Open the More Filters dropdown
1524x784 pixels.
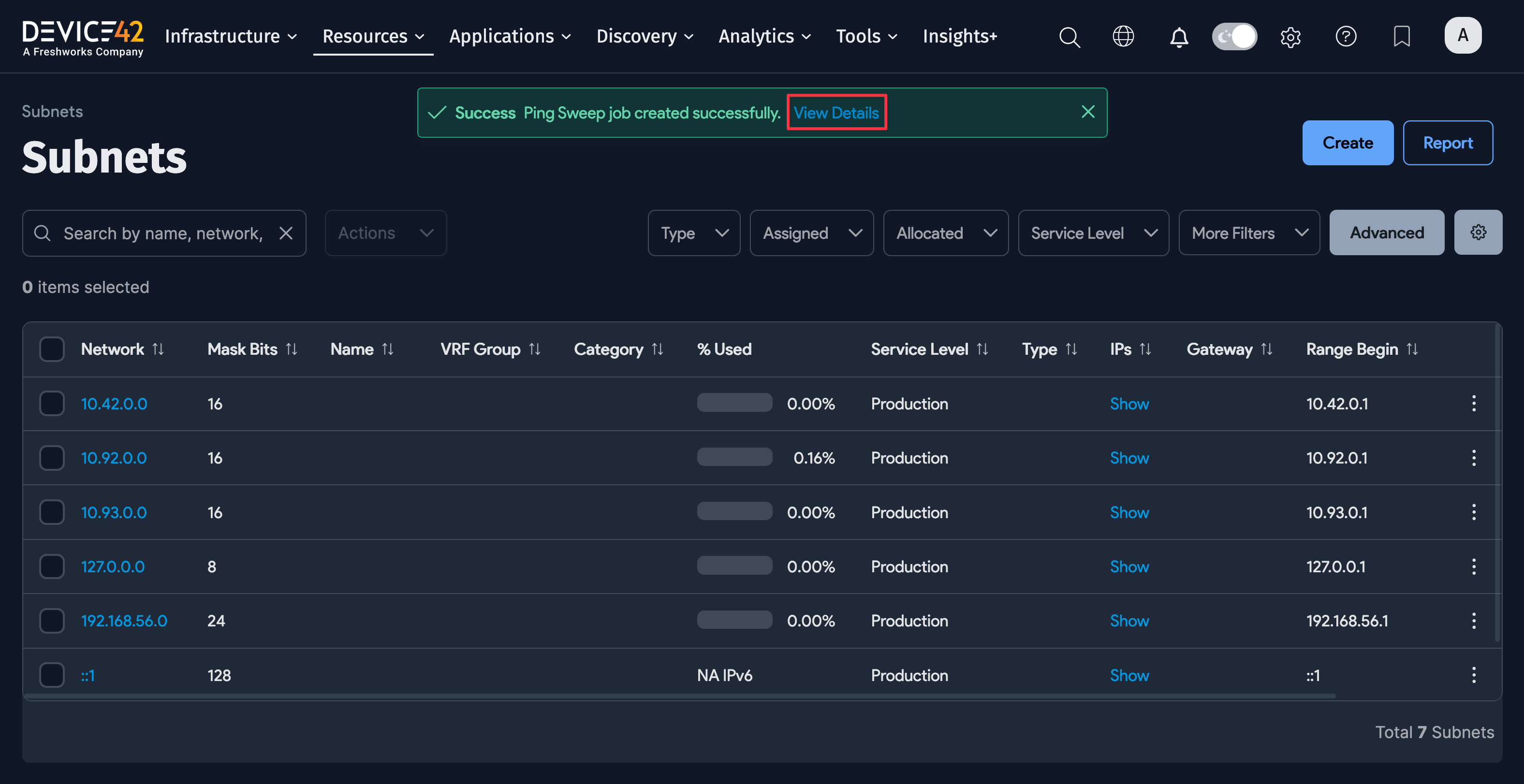pyautogui.click(x=1248, y=233)
